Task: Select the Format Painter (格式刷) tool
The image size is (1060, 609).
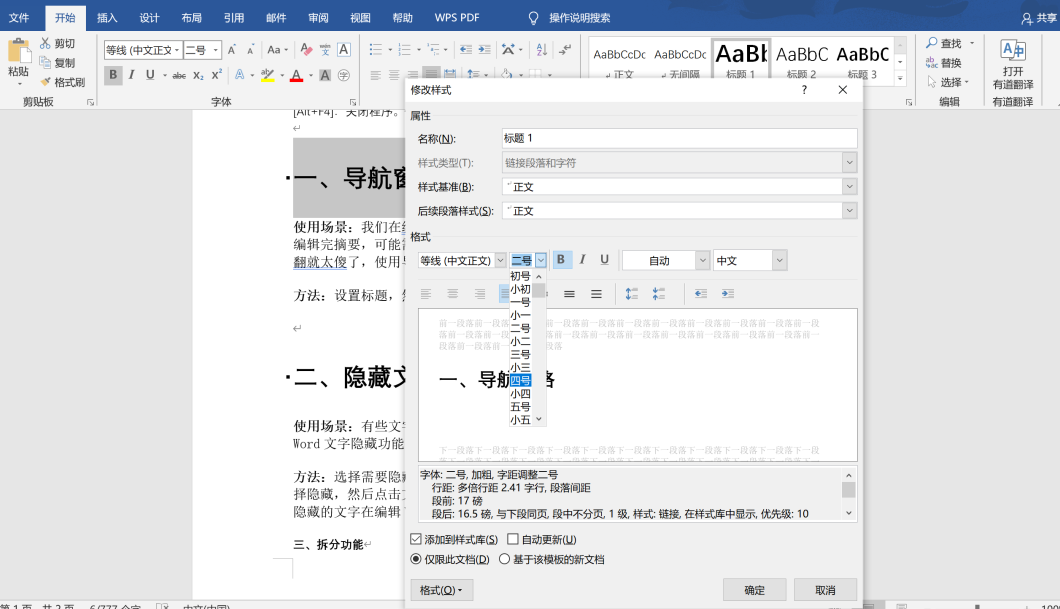Action: (x=62, y=82)
